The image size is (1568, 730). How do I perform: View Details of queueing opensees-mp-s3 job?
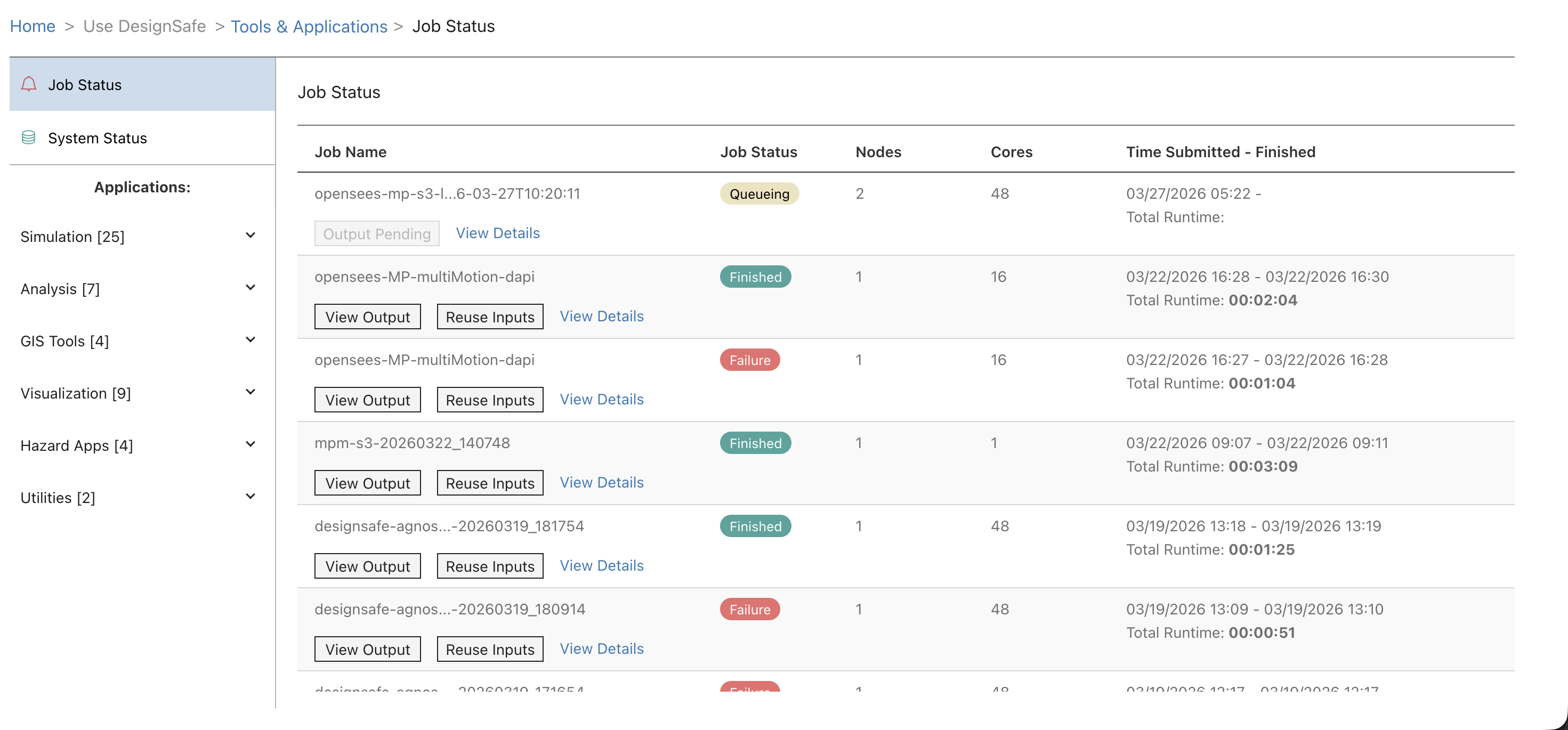tap(498, 233)
